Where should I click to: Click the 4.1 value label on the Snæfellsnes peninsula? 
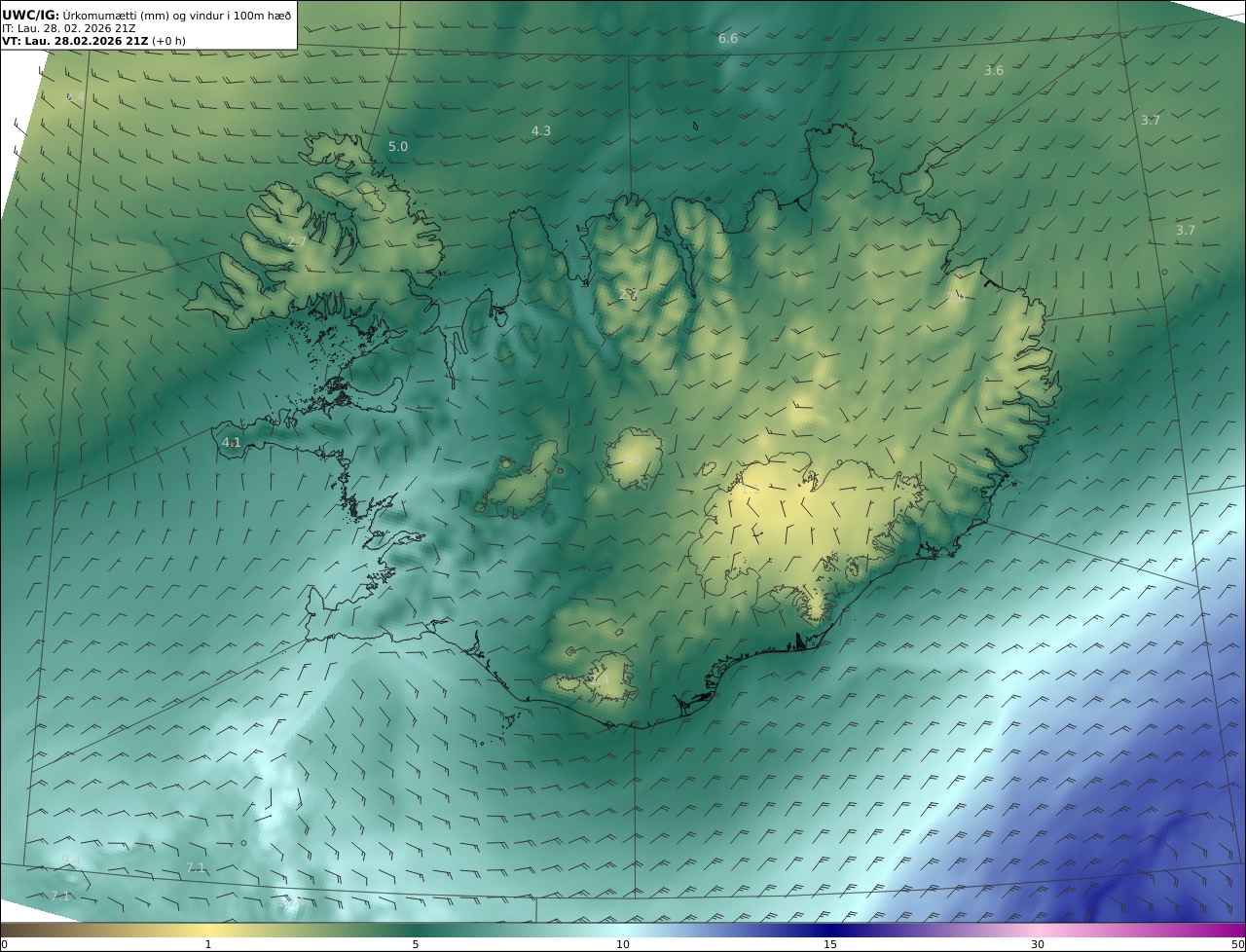(231, 443)
